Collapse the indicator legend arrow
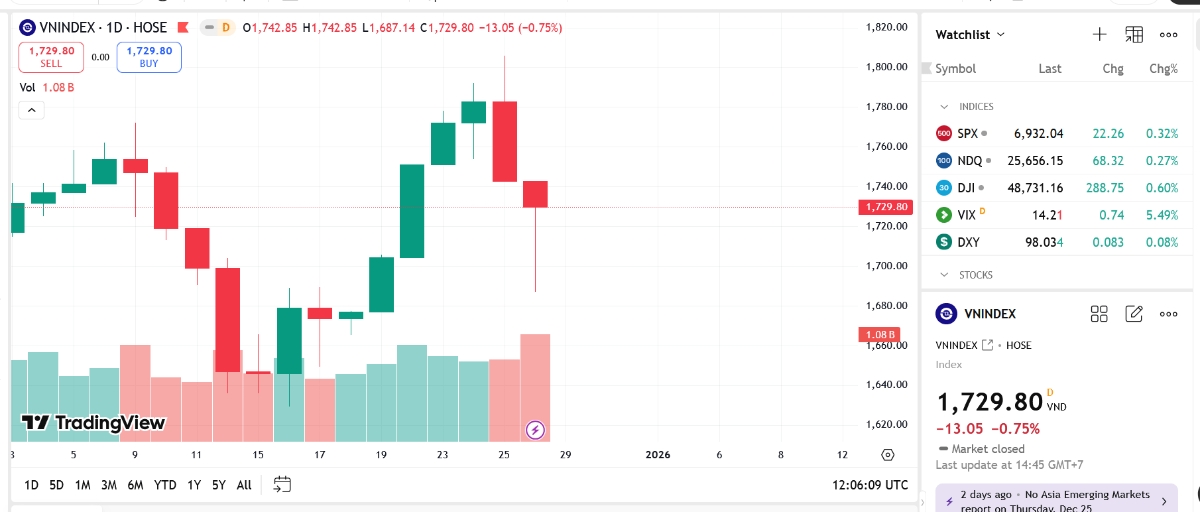The width and height of the screenshot is (1200, 512). coord(31,110)
